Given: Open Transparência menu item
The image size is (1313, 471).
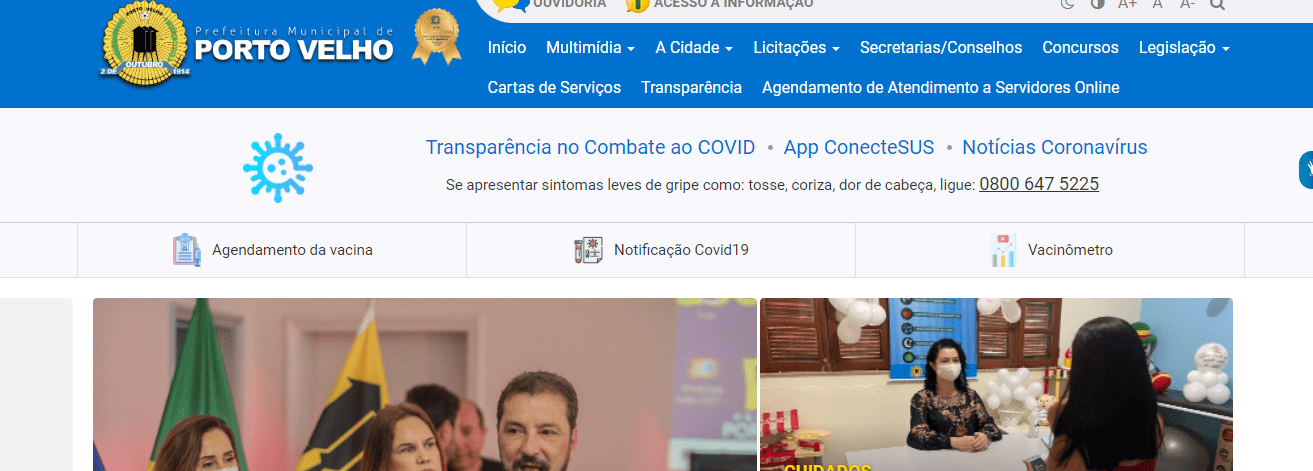Looking at the screenshot, I should click(691, 87).
